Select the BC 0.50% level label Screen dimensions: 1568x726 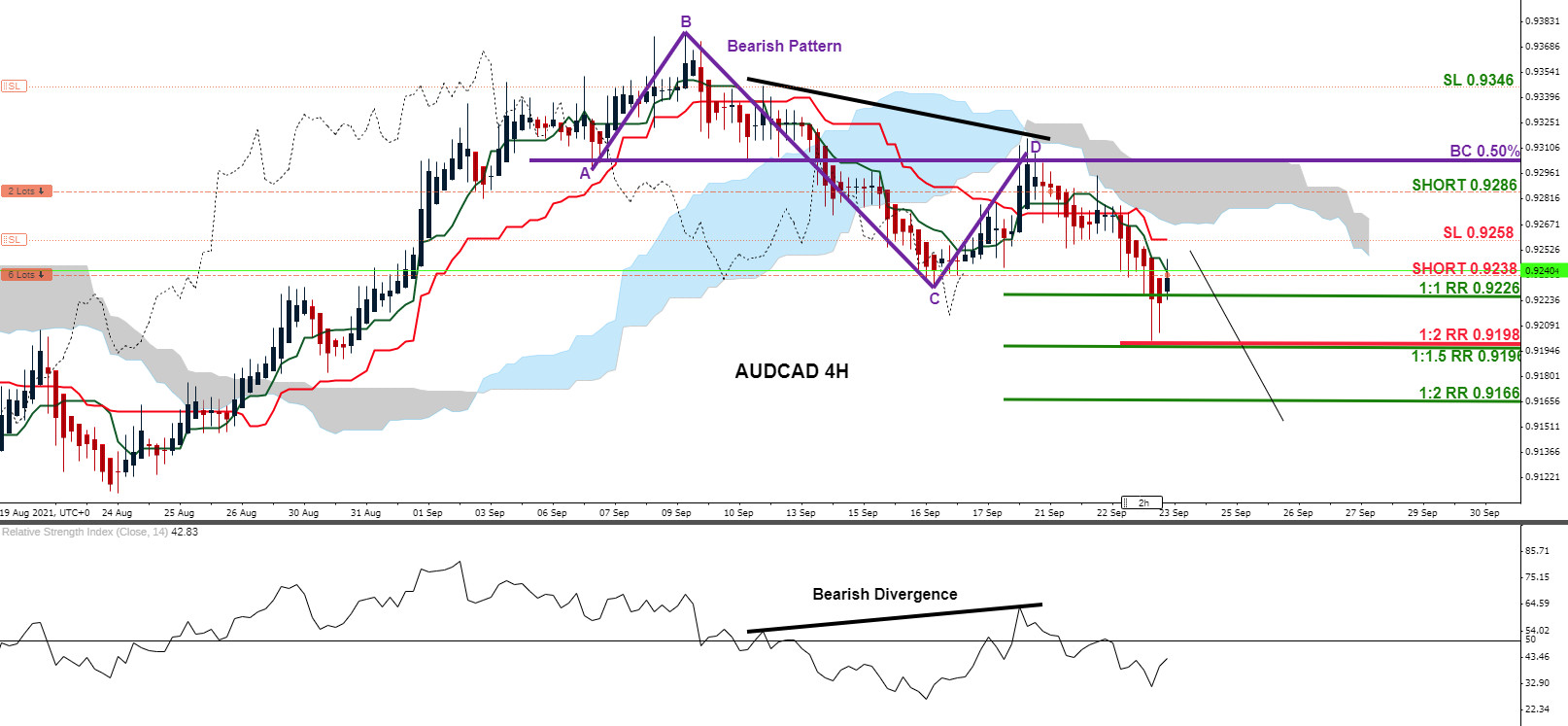(x=1483, y=151)
